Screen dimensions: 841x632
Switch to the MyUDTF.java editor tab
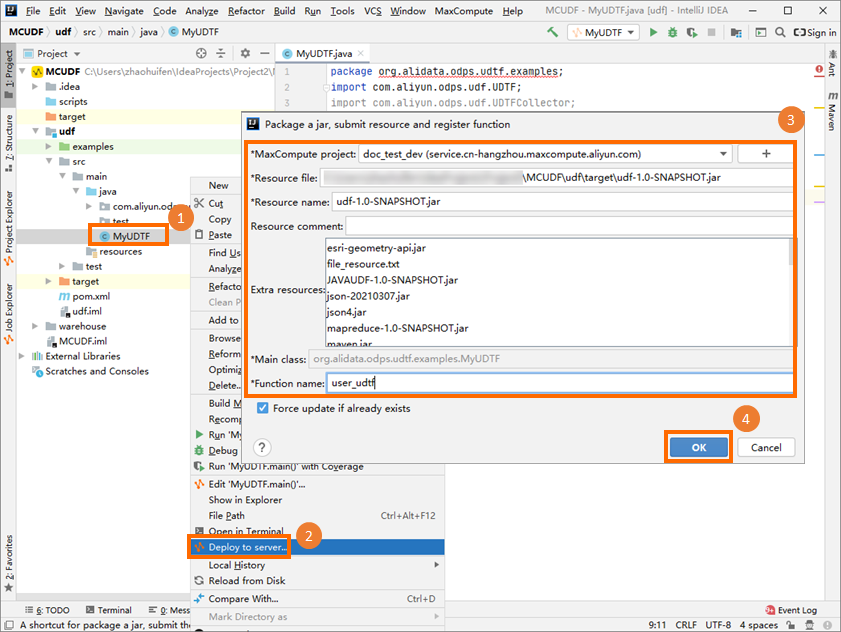coord(324,54)
